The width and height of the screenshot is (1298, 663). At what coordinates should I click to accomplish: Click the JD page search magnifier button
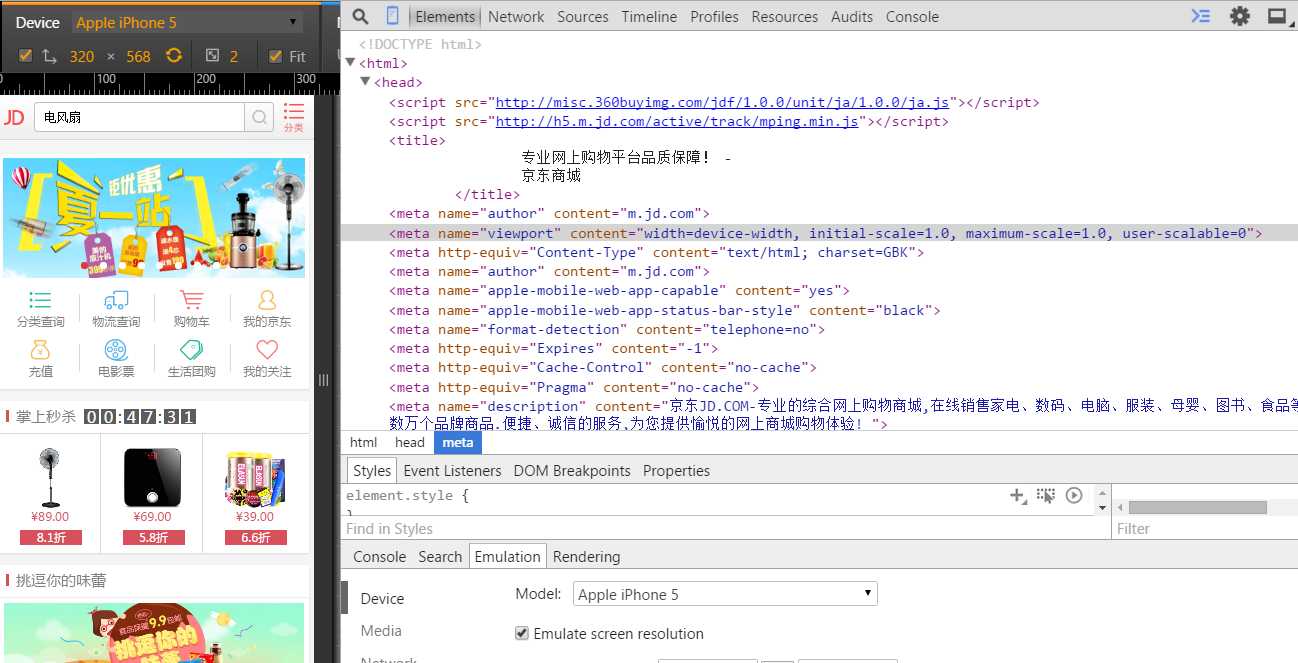(x=260, y=118)
